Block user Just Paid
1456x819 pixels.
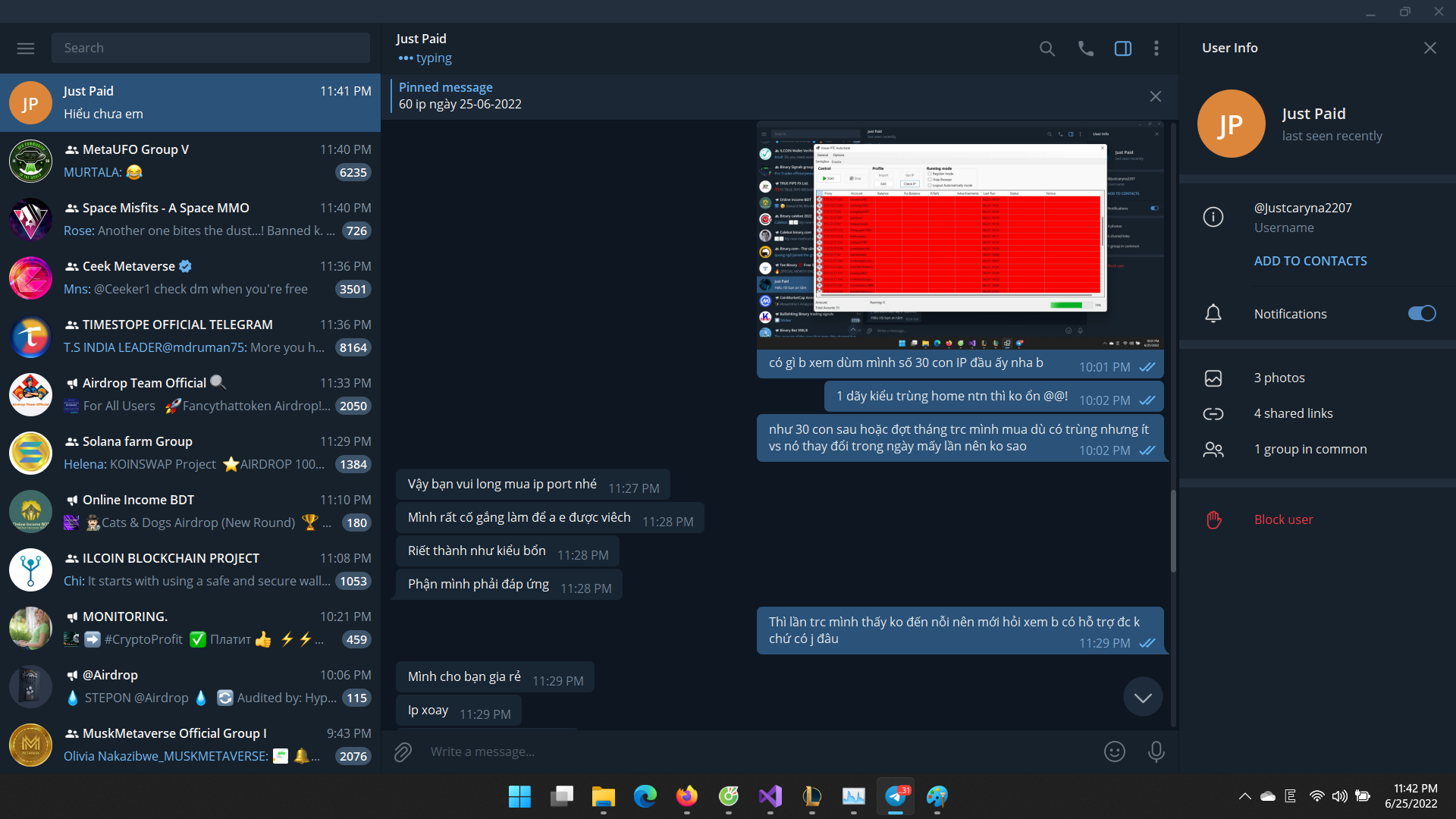[x=1283, y=519]
